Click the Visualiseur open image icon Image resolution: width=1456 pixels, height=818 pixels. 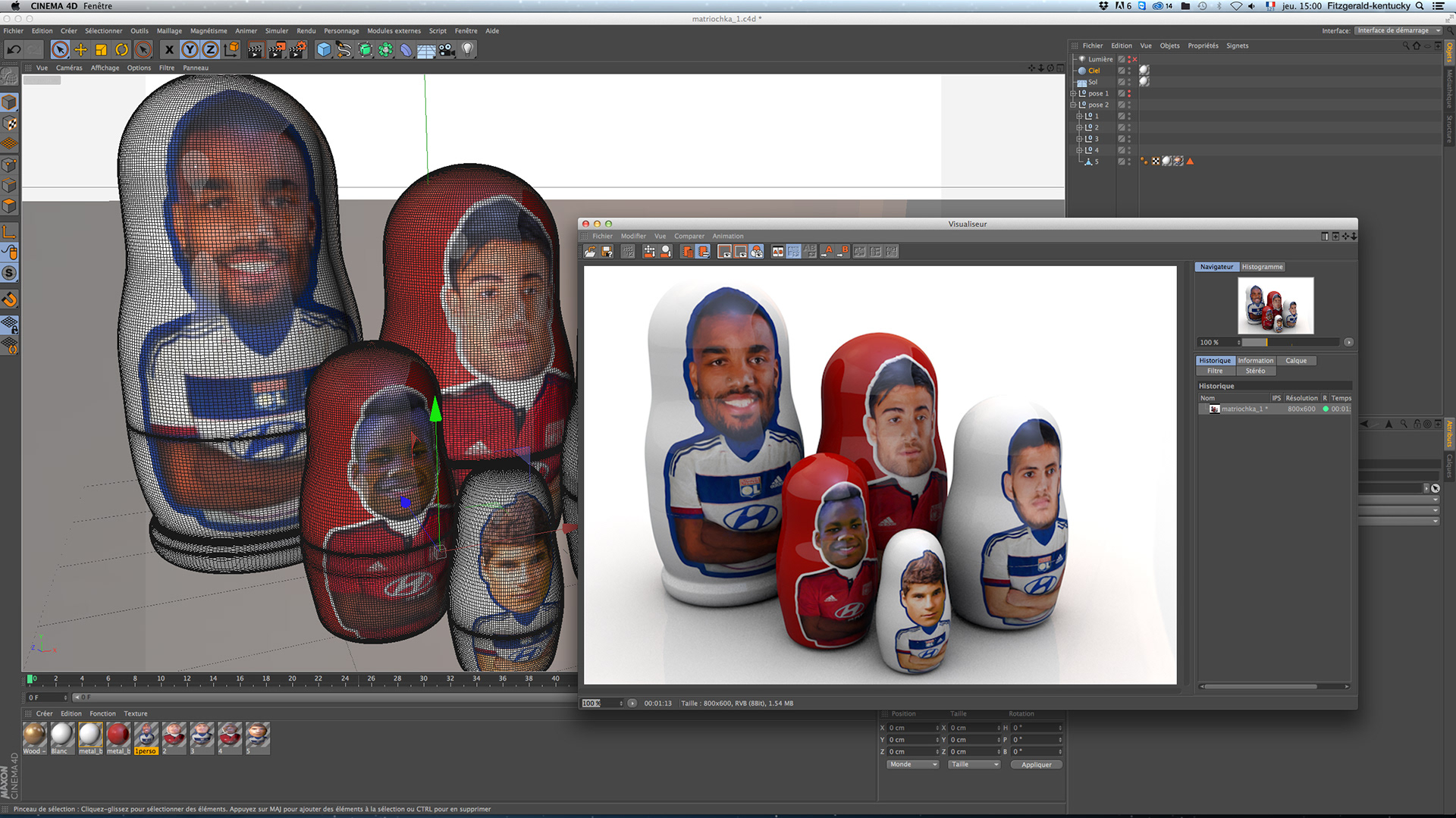point(590,252)
